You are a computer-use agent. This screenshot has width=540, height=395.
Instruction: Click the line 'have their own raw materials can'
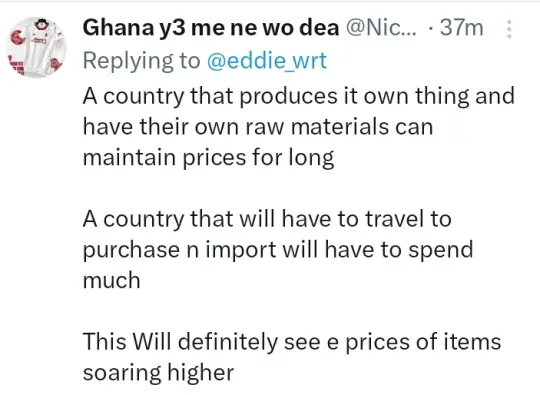coord(258,127)
